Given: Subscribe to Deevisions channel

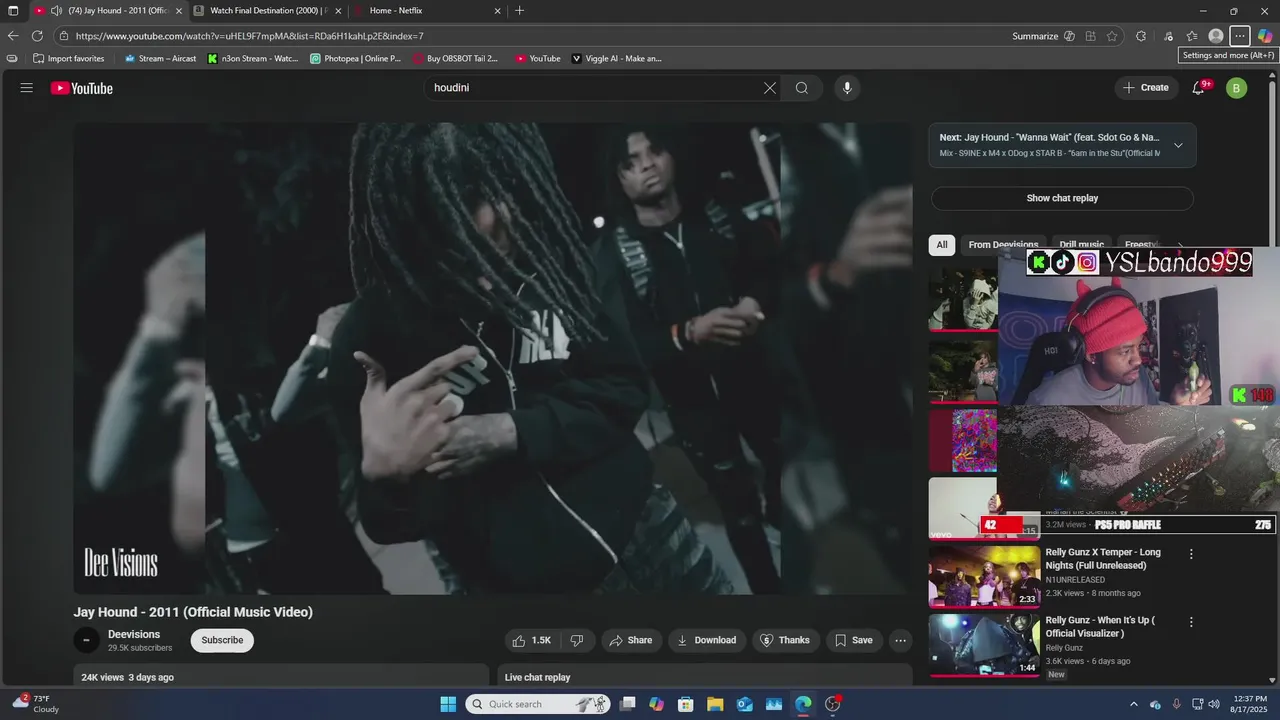Looking at the screenshot, I should click(222, 640).
